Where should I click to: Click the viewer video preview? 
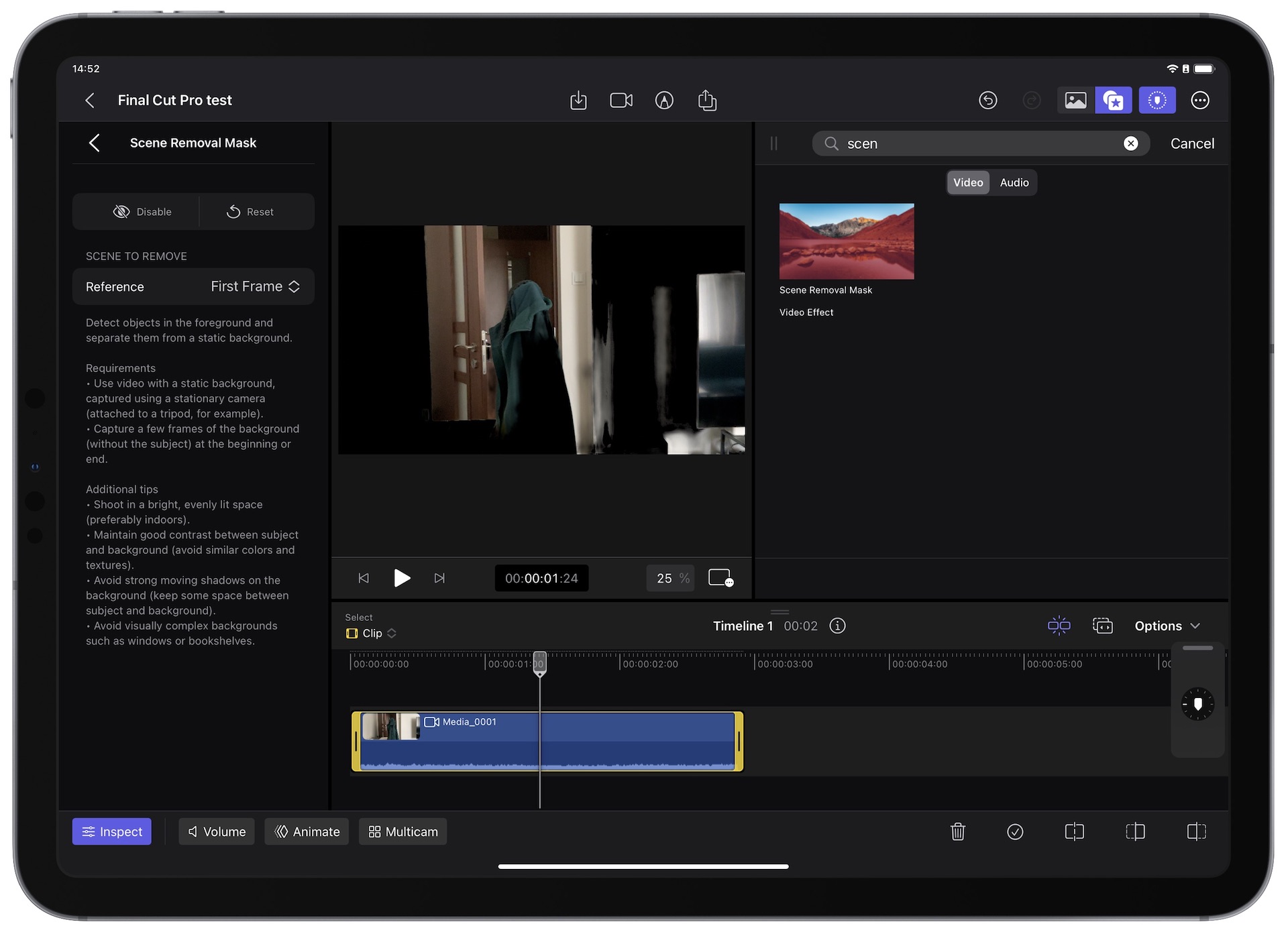541,340
